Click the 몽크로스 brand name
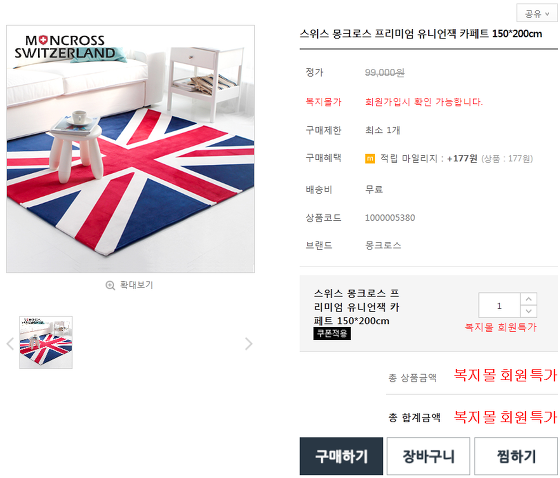 383,245
